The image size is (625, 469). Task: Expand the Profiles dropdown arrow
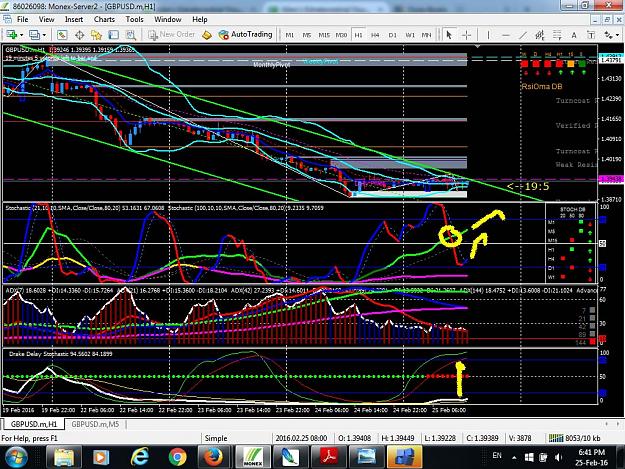coord(44,35)
